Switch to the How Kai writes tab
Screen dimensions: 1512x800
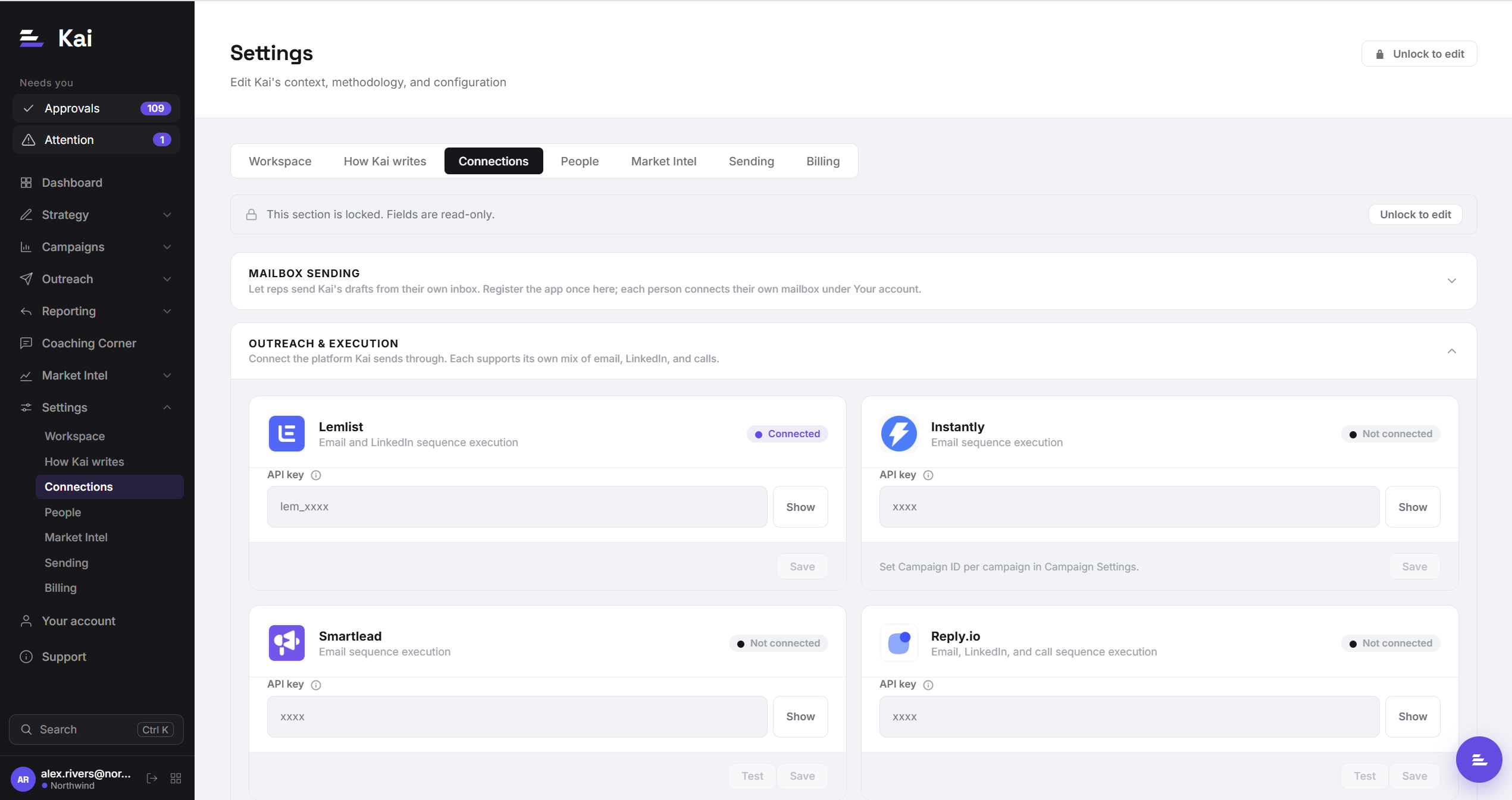click(385, 161)
